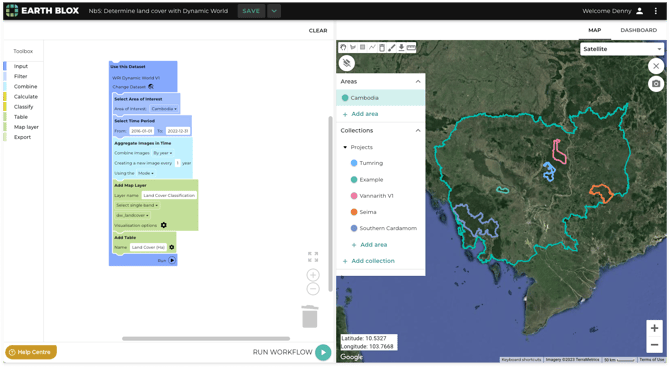Open the dw_landcover band dropdown
The width and height of the screenshot is (670, 367).
[132, 215]
